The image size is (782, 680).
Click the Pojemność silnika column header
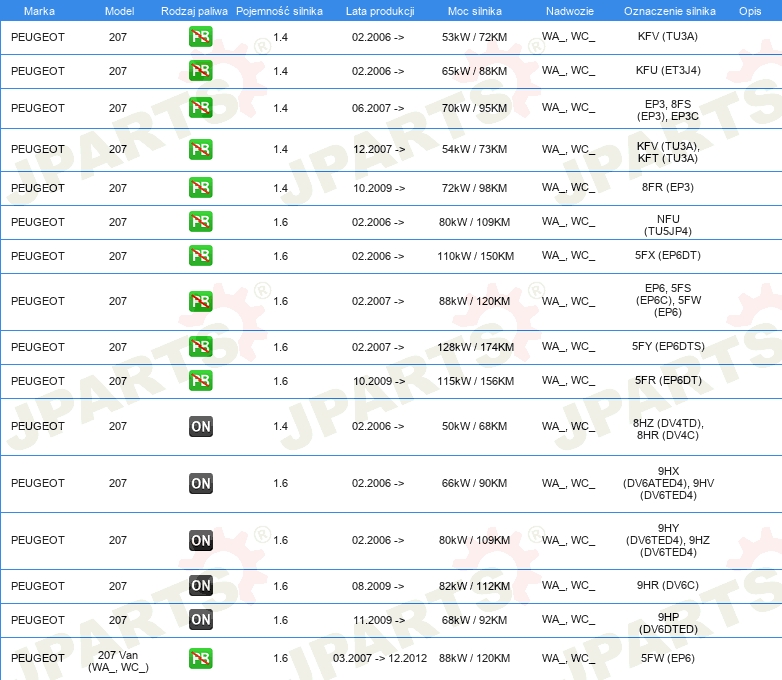(x=279, y=11)
